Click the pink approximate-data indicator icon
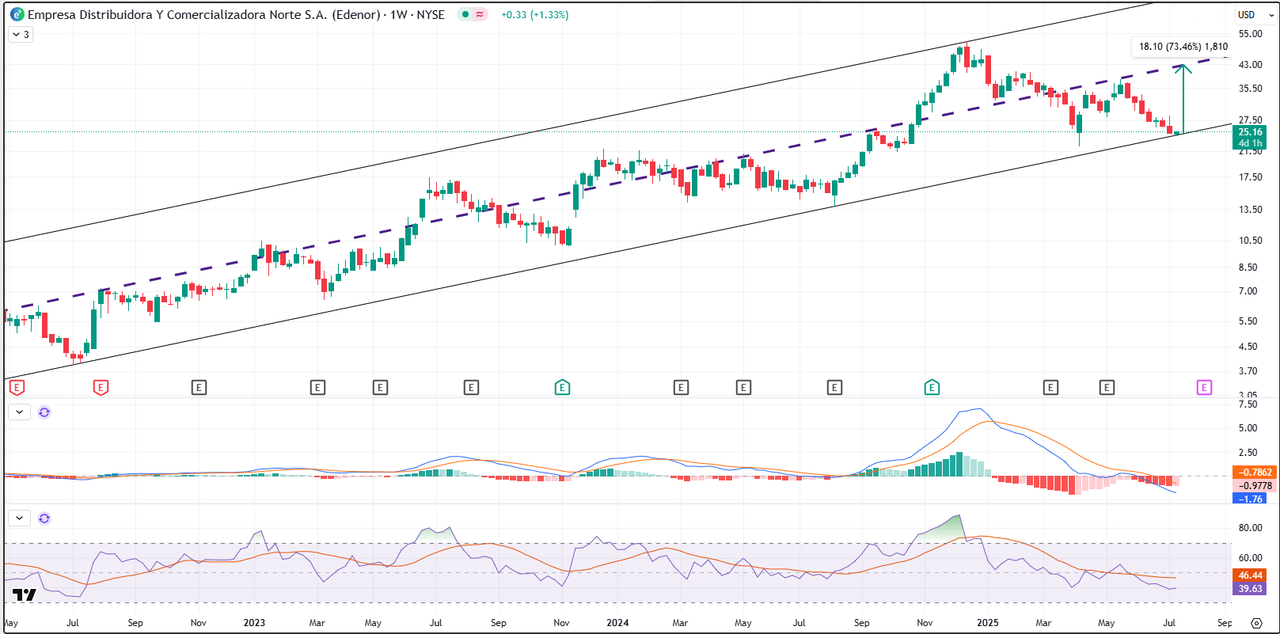This screenshot has width=1280, height=634. (x=481, y=15)
